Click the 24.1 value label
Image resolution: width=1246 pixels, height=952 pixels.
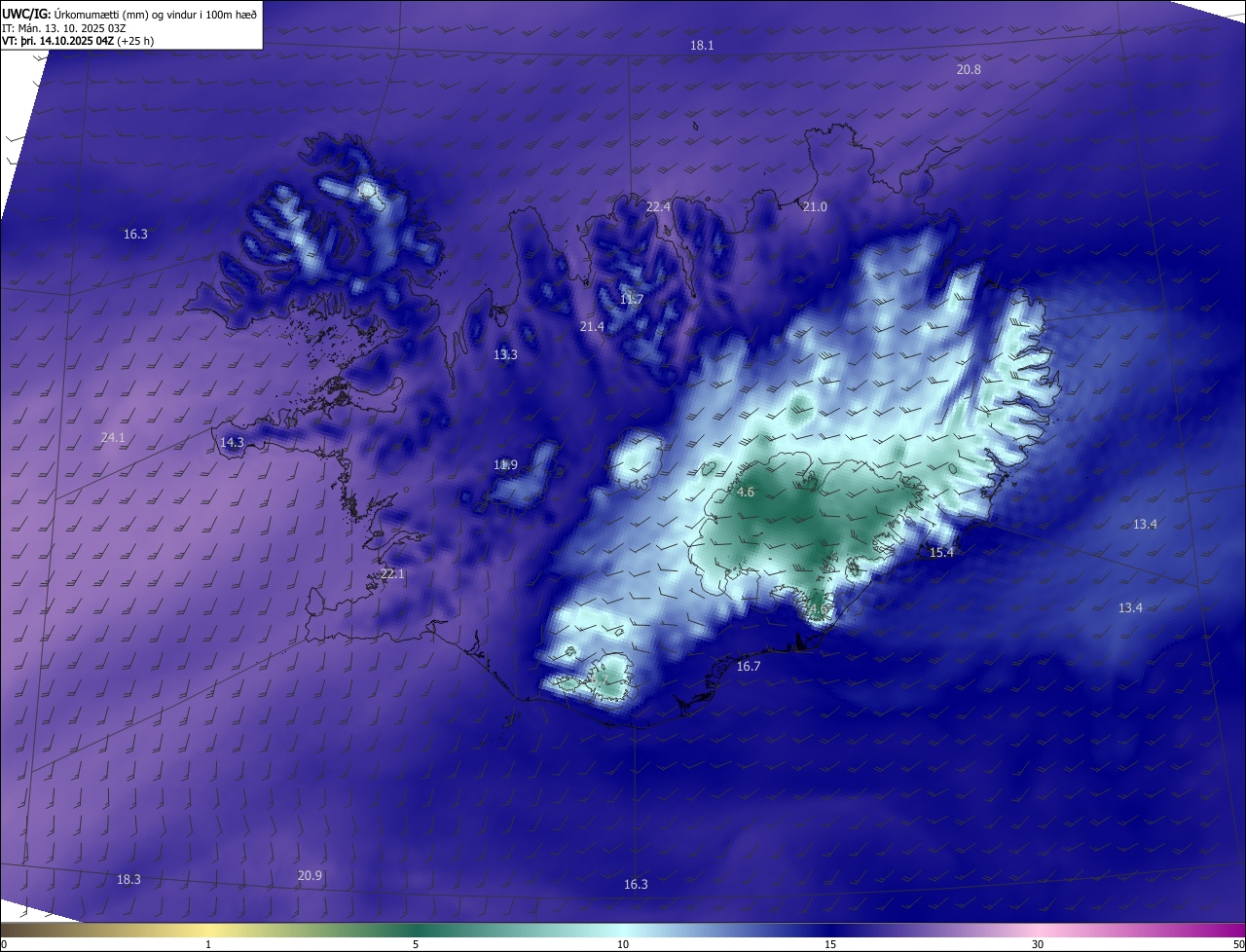tap(113, 438)
